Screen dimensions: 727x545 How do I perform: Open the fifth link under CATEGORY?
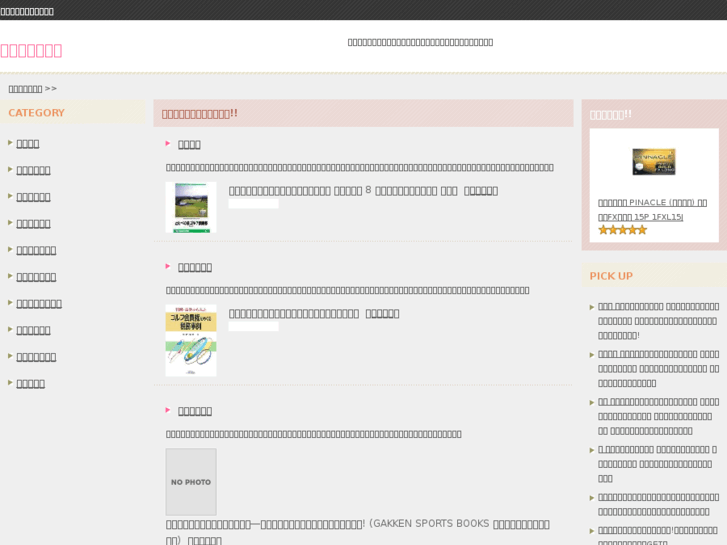point(36,250)
